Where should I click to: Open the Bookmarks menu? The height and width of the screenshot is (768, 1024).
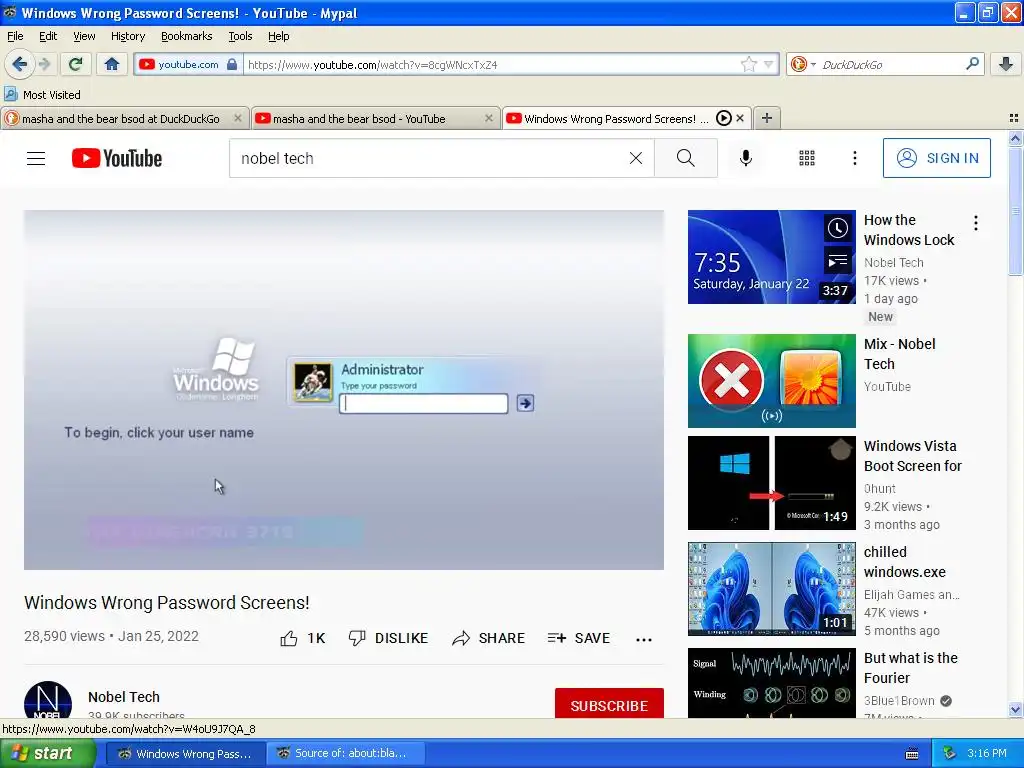[x=186, y=36]
